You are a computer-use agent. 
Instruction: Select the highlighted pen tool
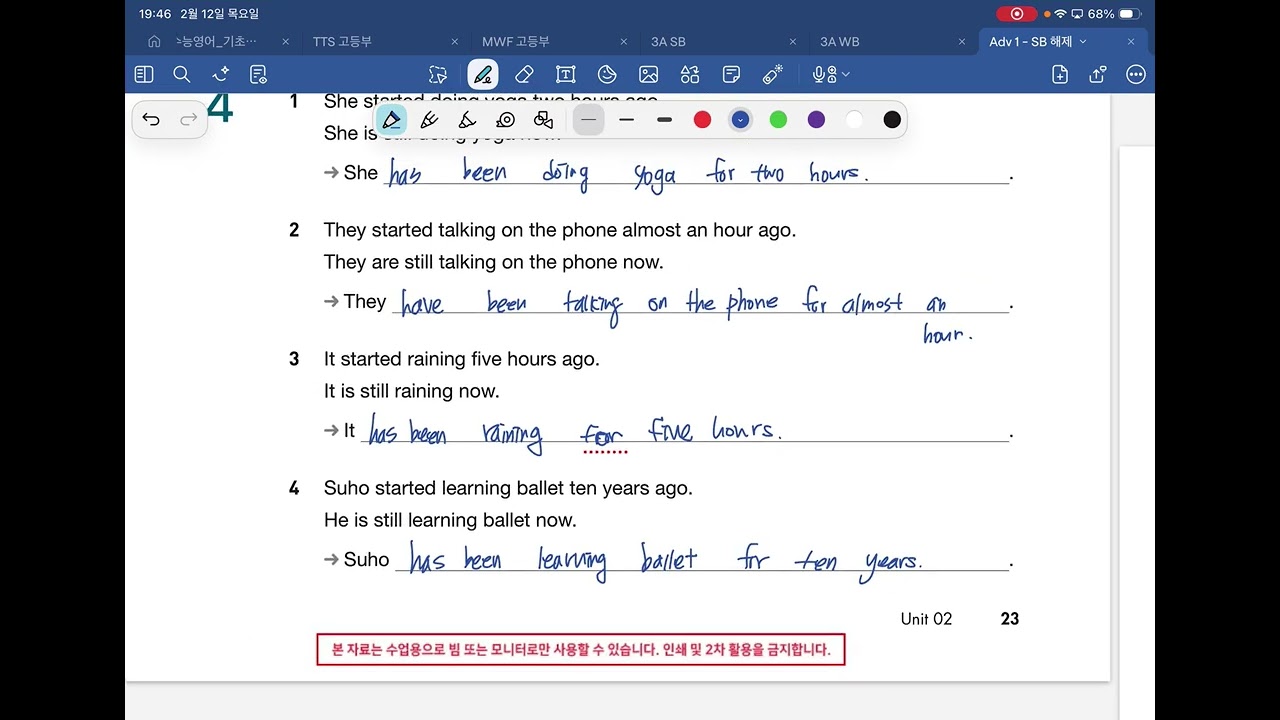483,74
